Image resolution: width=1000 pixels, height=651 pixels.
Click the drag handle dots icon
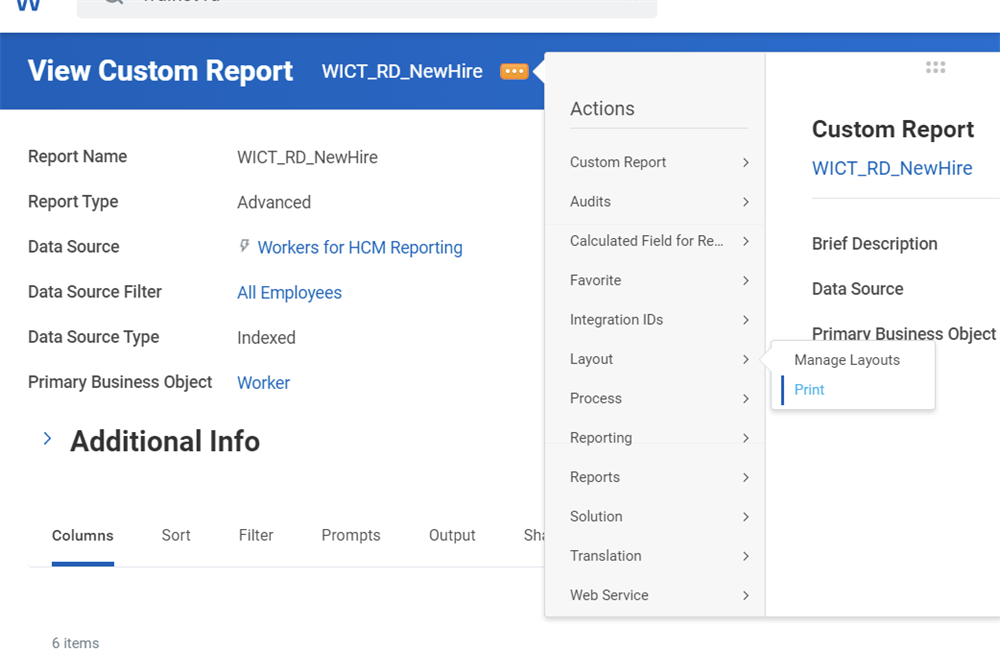click(x=936, y=68)
